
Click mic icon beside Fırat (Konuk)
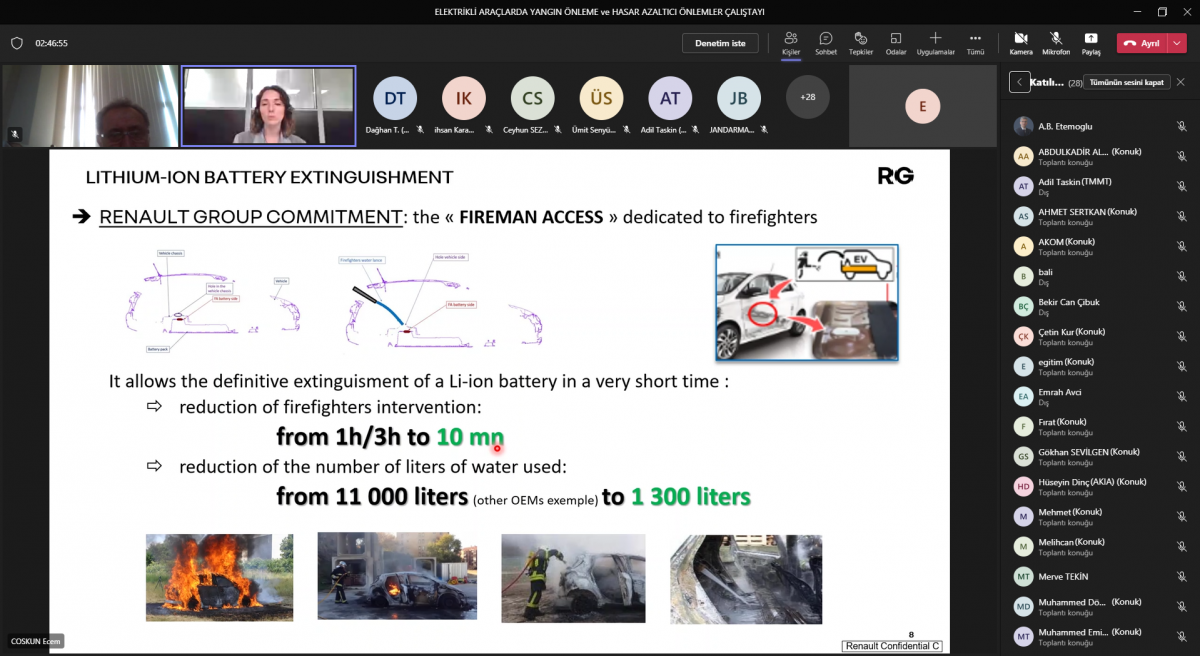(1181, 426)
